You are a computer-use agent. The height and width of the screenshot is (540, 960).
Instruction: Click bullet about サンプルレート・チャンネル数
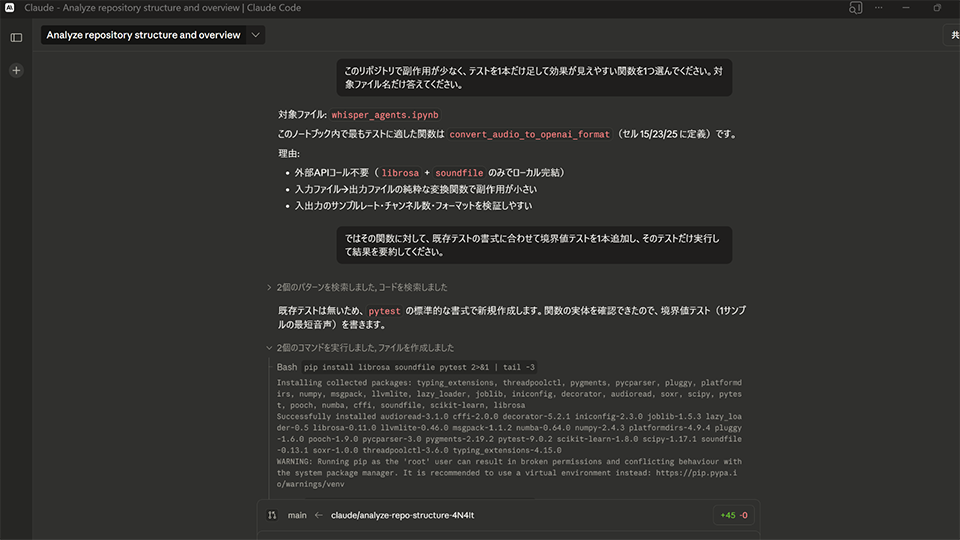(x=413, y=206)
